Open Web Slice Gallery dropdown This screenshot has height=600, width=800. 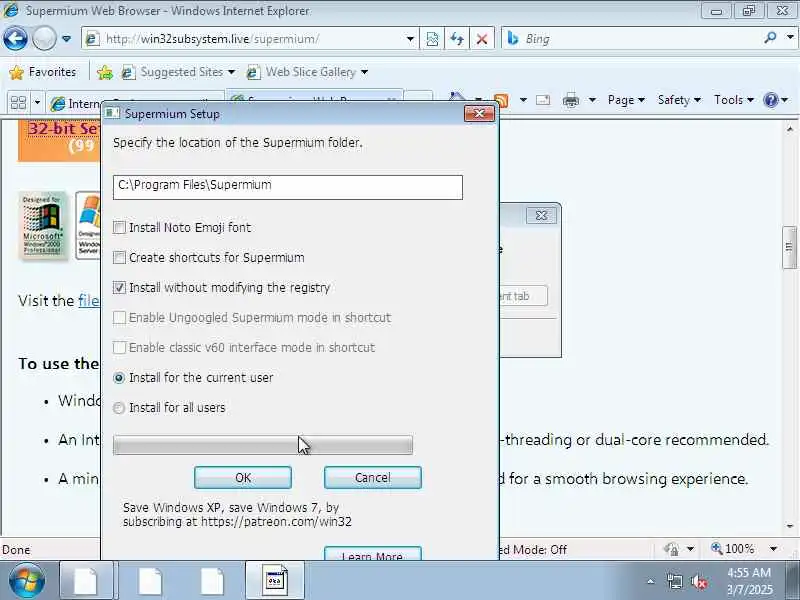(307, 72)
